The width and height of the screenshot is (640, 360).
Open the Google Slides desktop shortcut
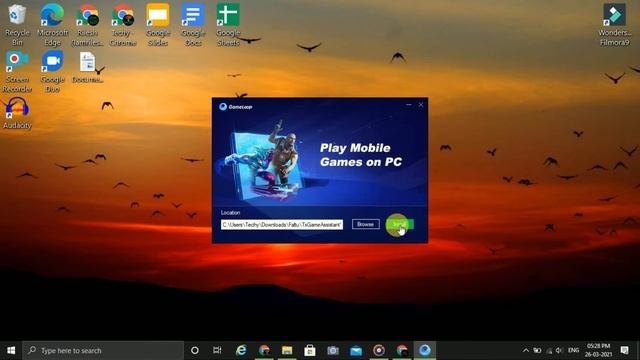(x=158, y=24)
